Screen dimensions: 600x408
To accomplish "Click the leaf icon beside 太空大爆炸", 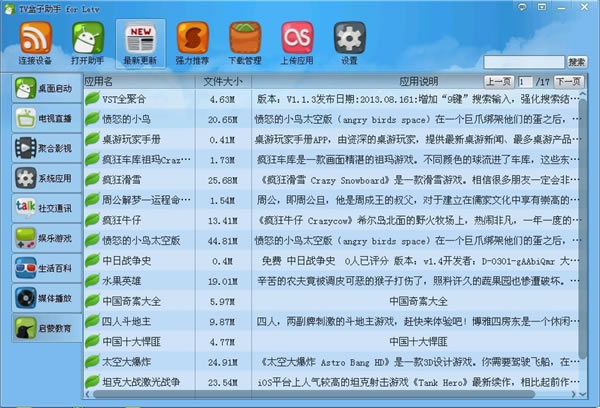I will pyautogui.click(x=92, y=361).
